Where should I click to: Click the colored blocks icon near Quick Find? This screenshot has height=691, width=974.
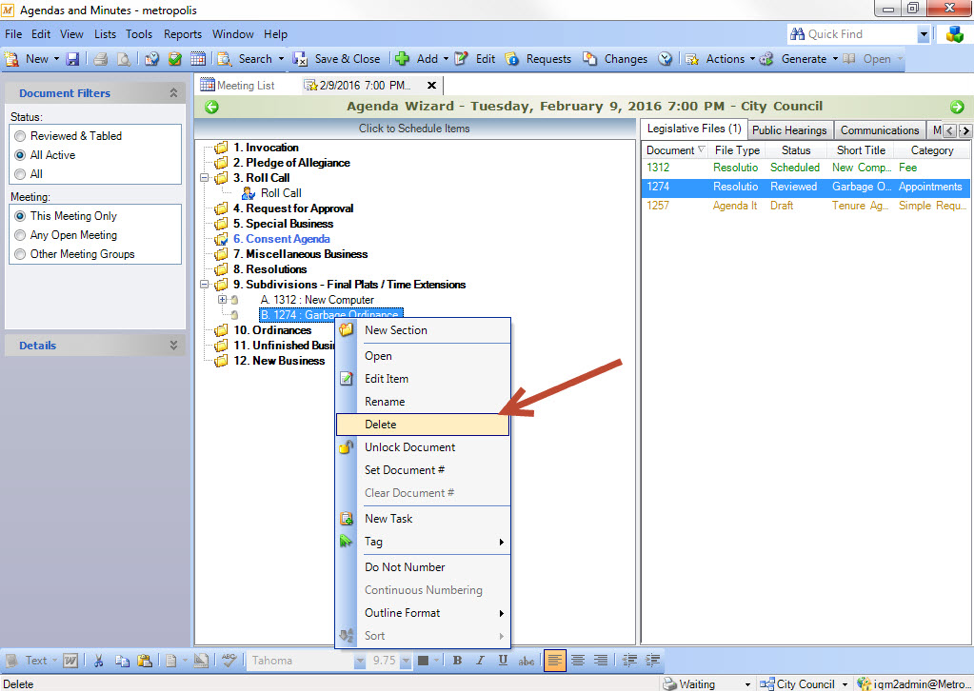pyautogui.click(x=954, y=35)
